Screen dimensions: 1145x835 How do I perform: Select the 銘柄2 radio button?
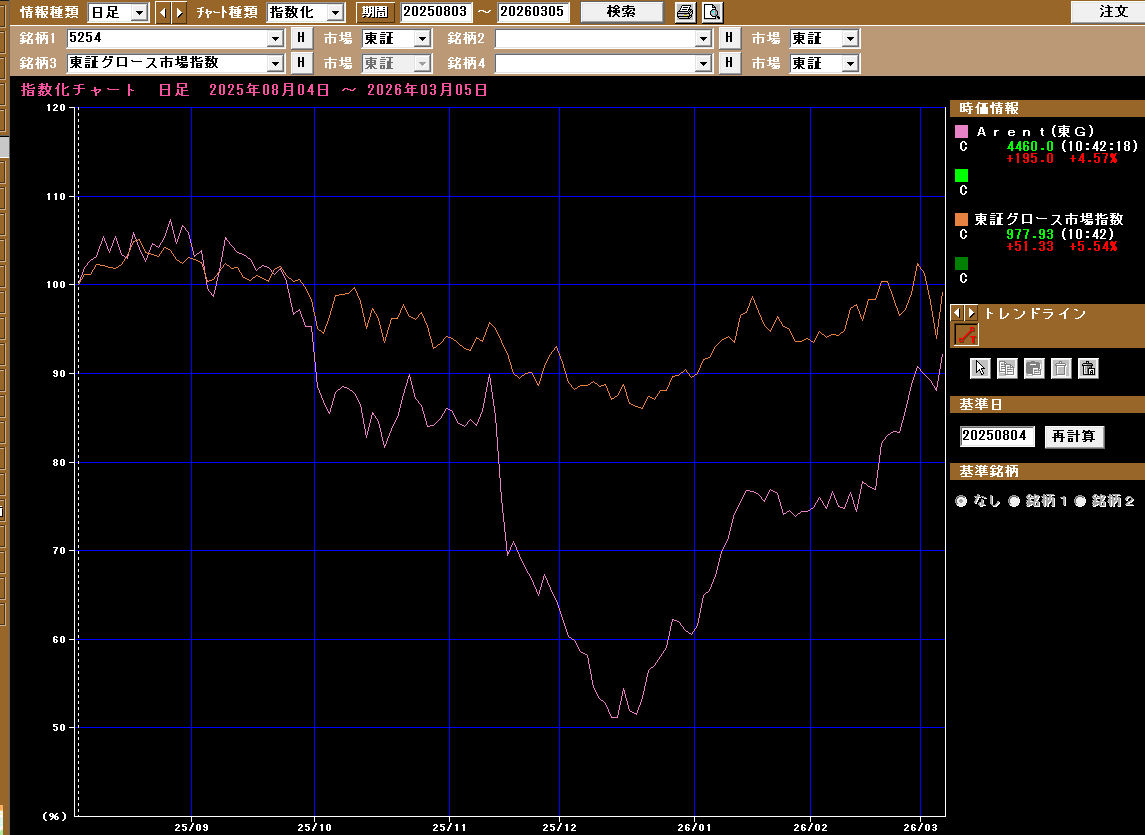[1080, 501]
